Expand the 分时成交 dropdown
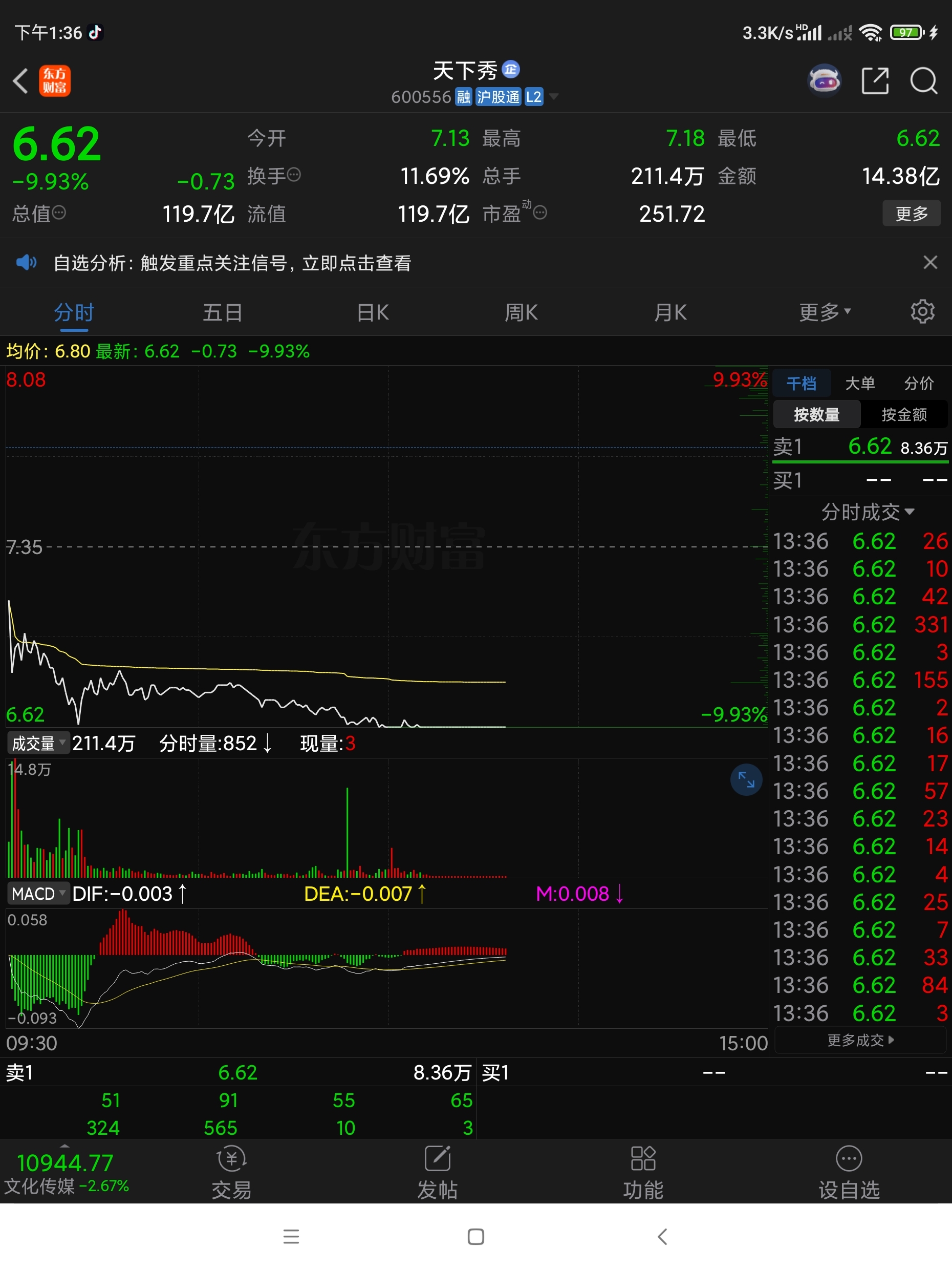This screenshot has width=952, height=1270. [867, 512]
